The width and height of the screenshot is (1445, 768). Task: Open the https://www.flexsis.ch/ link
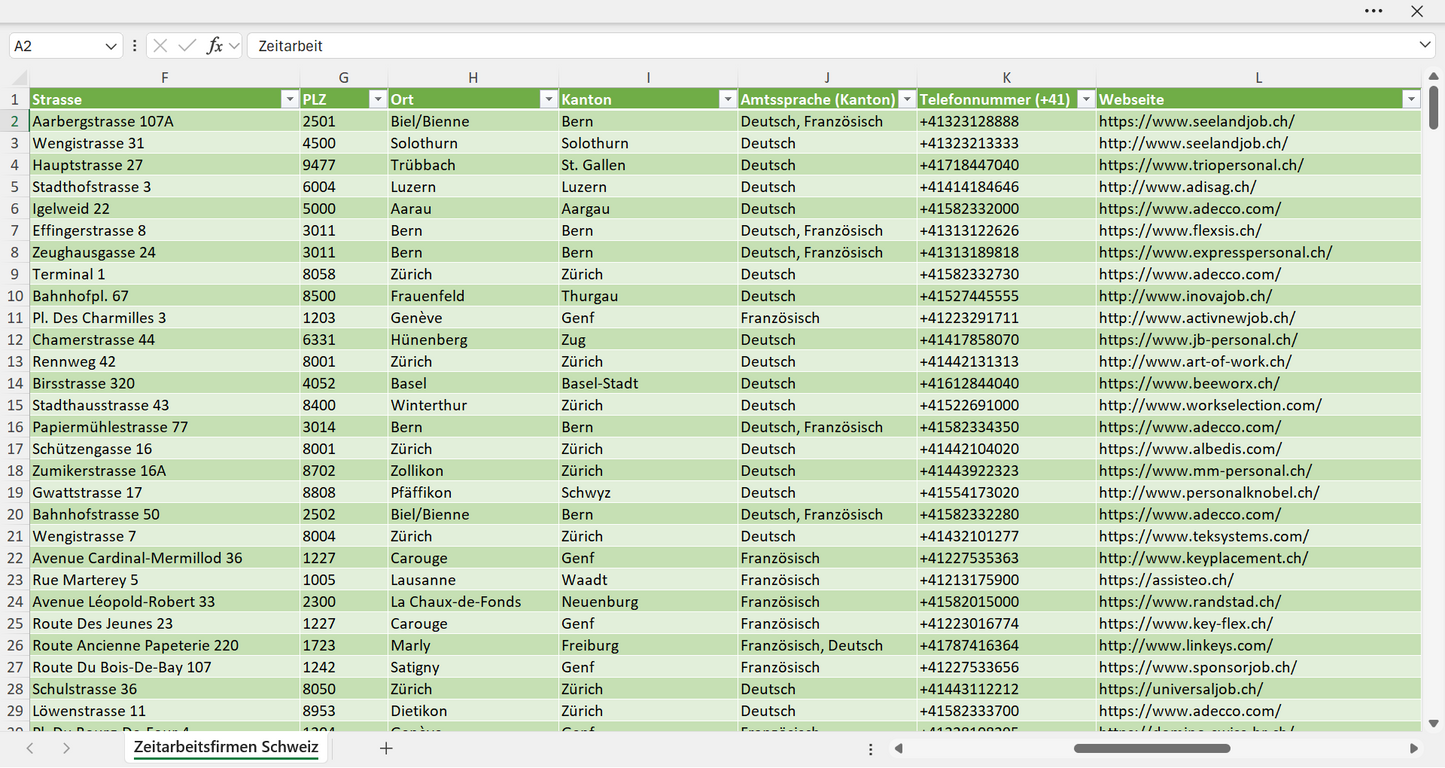[x=1180, y=230]
